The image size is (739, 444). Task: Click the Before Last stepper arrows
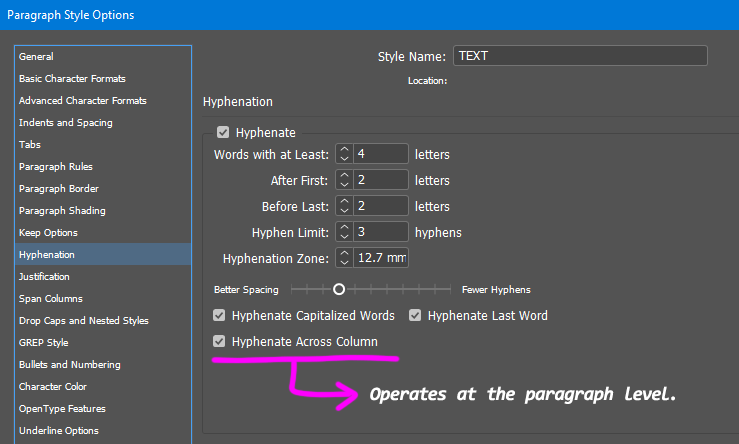[345, 206]
